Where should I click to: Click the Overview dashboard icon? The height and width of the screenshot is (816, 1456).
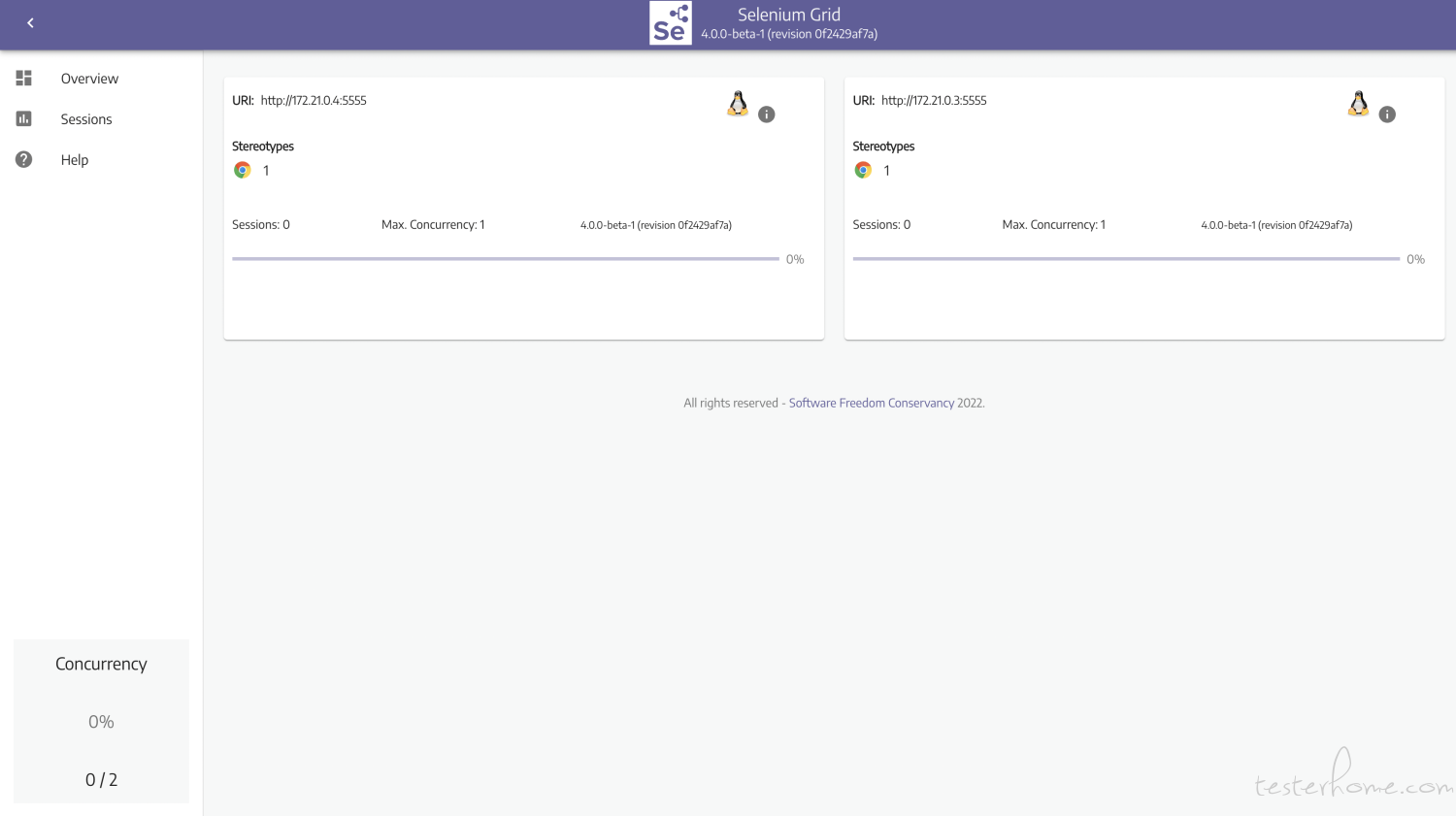click(24, 79)
